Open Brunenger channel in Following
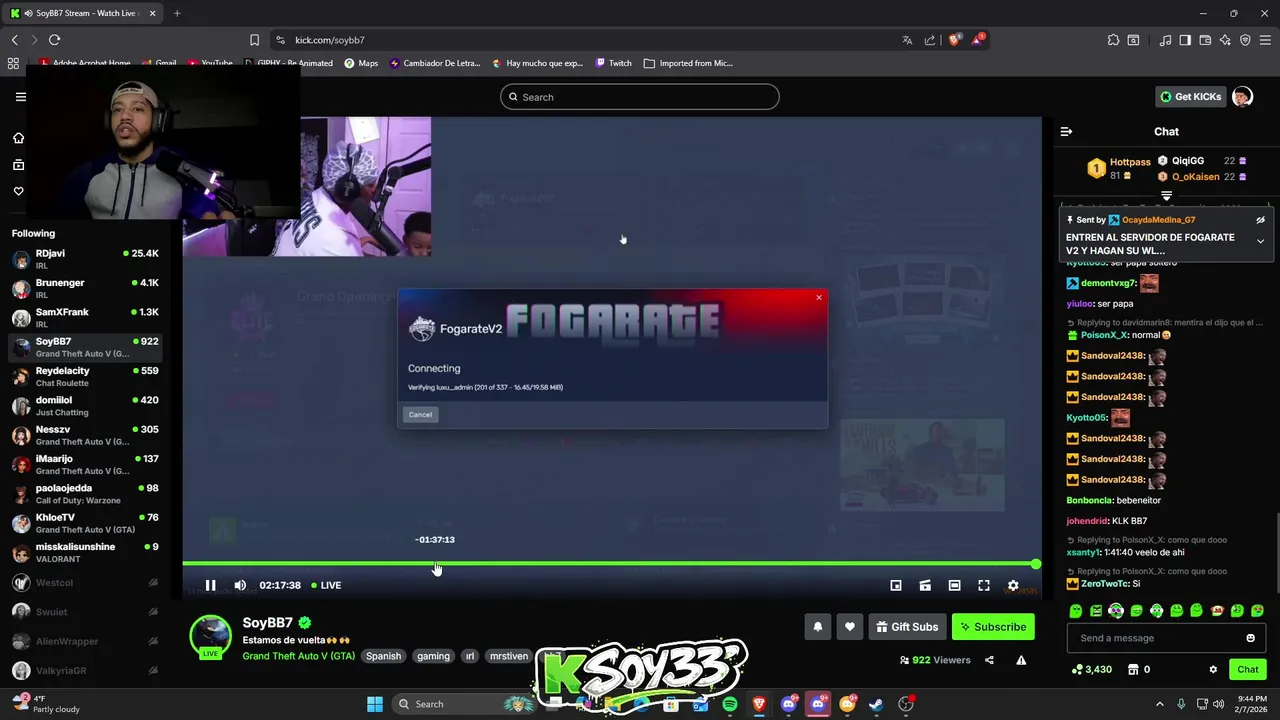The image size is (1280, 720). [85, 288]
